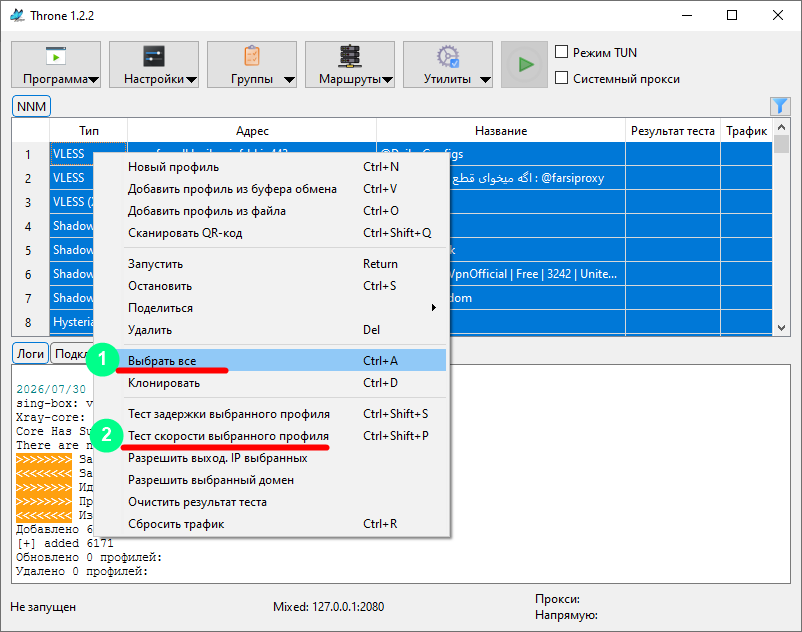
Task: Click the Обновлено 0 профилей log line
Action: pos(89,557)
